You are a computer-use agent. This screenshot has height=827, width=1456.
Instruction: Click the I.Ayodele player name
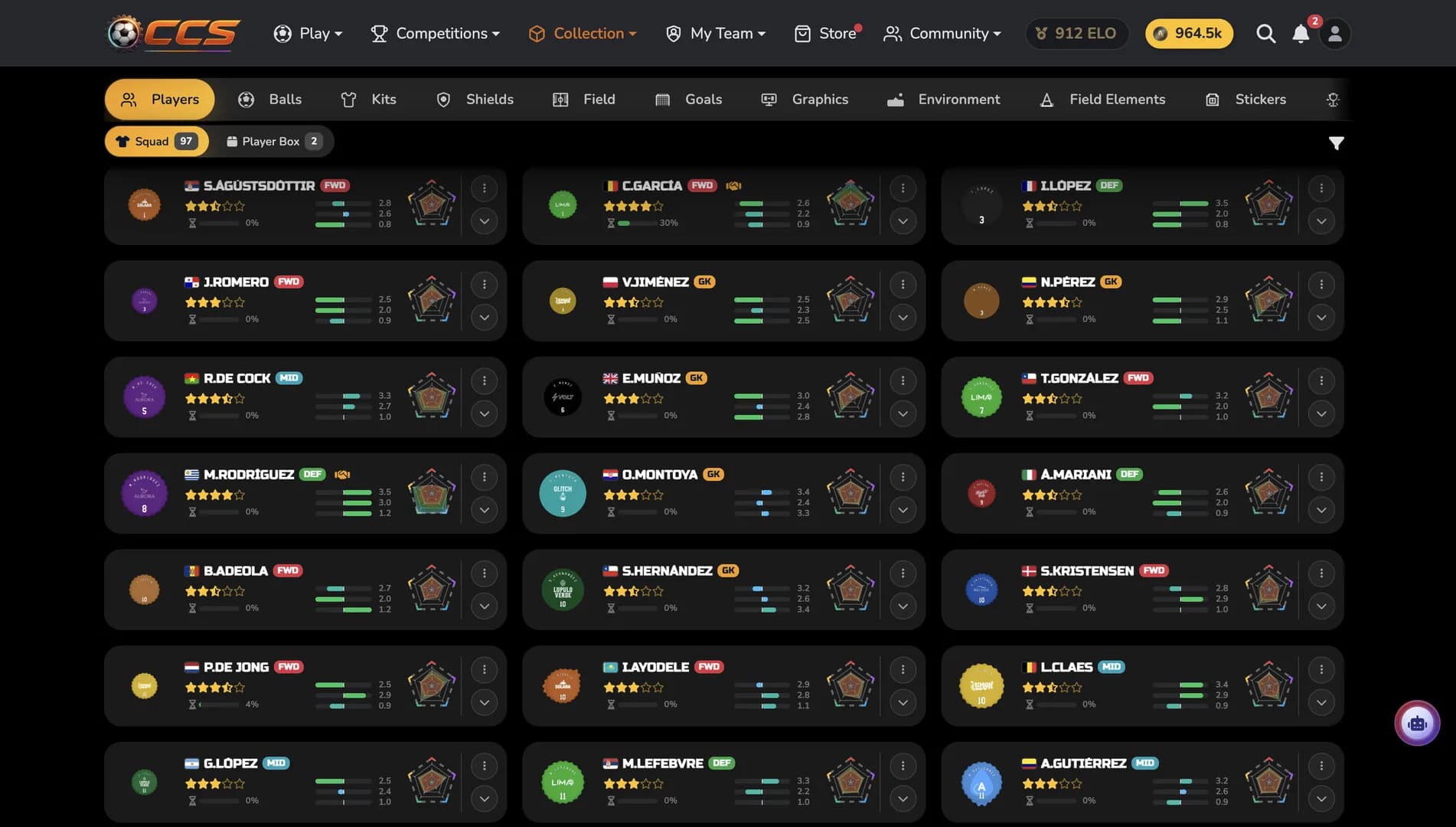pyautogui.click(x=655, y=668)
